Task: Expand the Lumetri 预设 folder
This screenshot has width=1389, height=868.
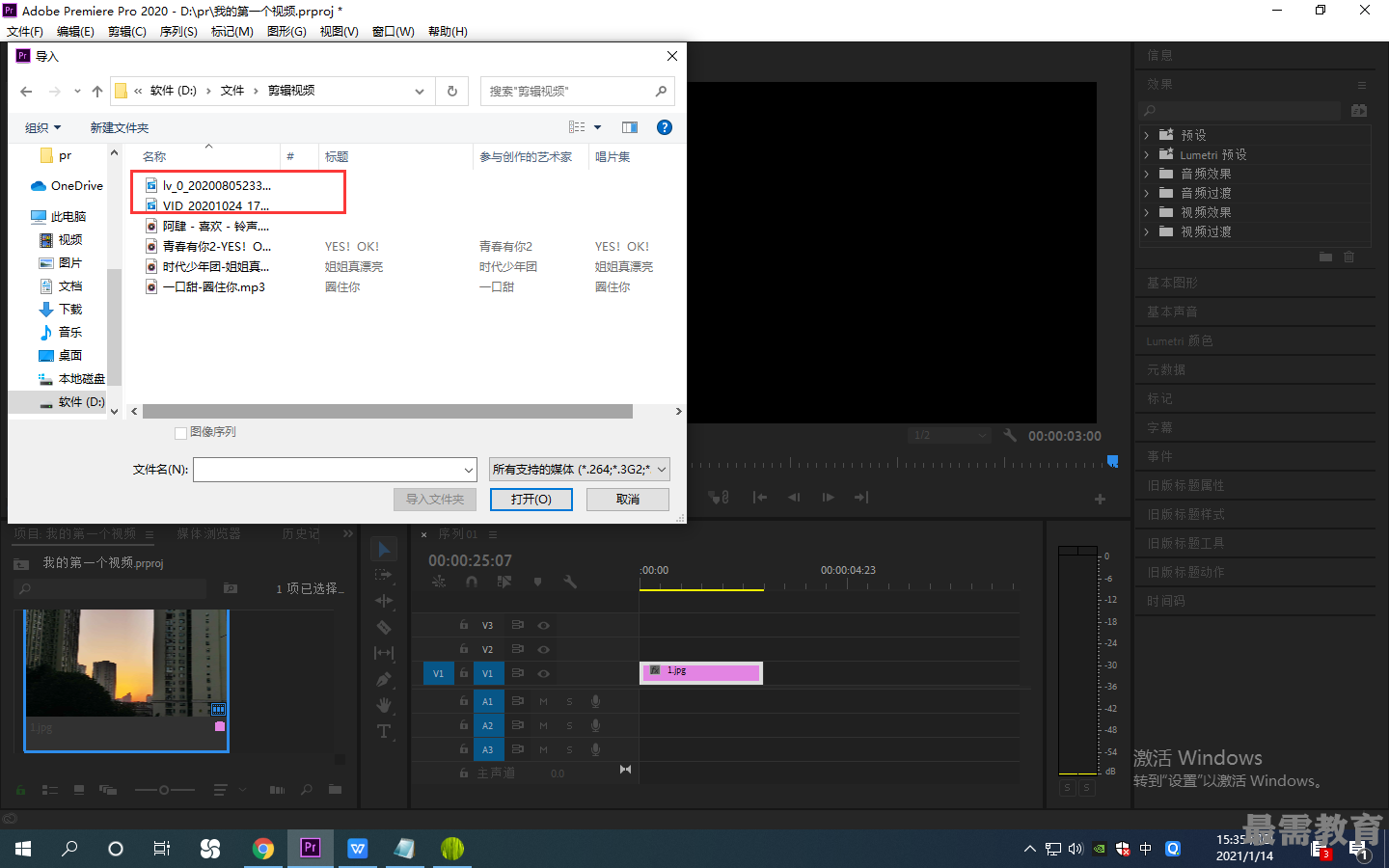Action: [1147, 155]
